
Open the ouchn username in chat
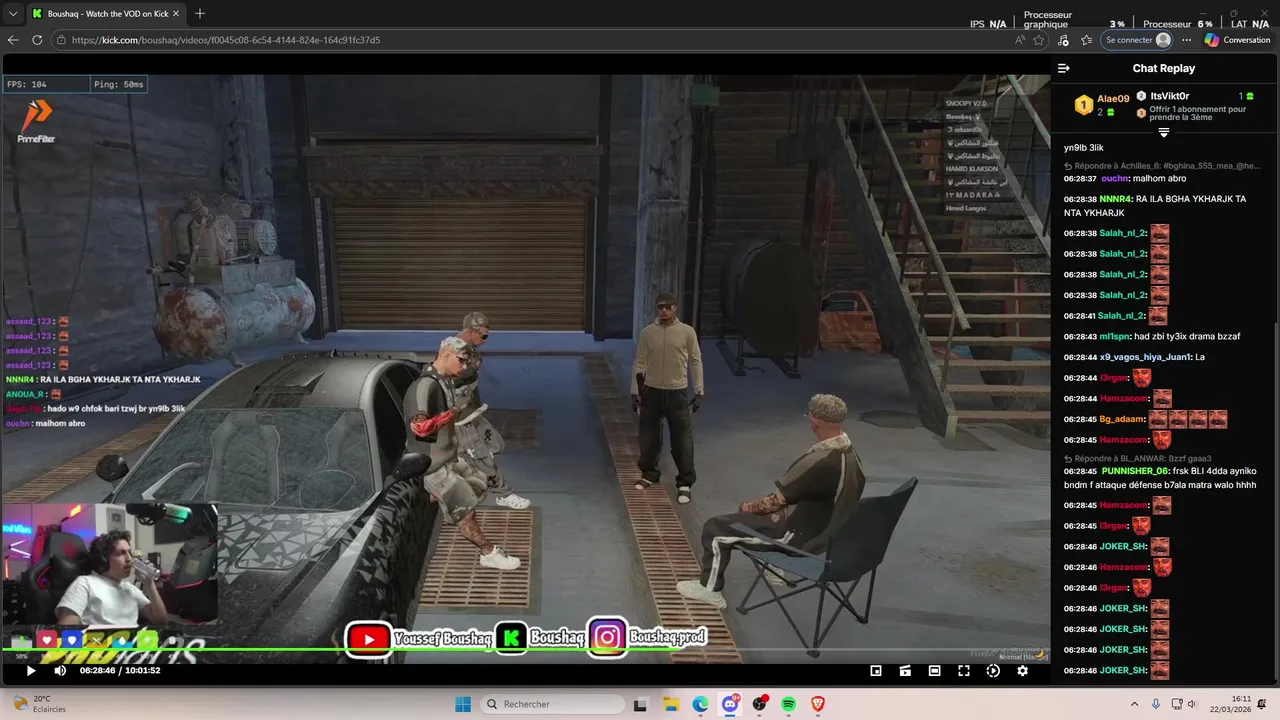(x=1114, y=178)
